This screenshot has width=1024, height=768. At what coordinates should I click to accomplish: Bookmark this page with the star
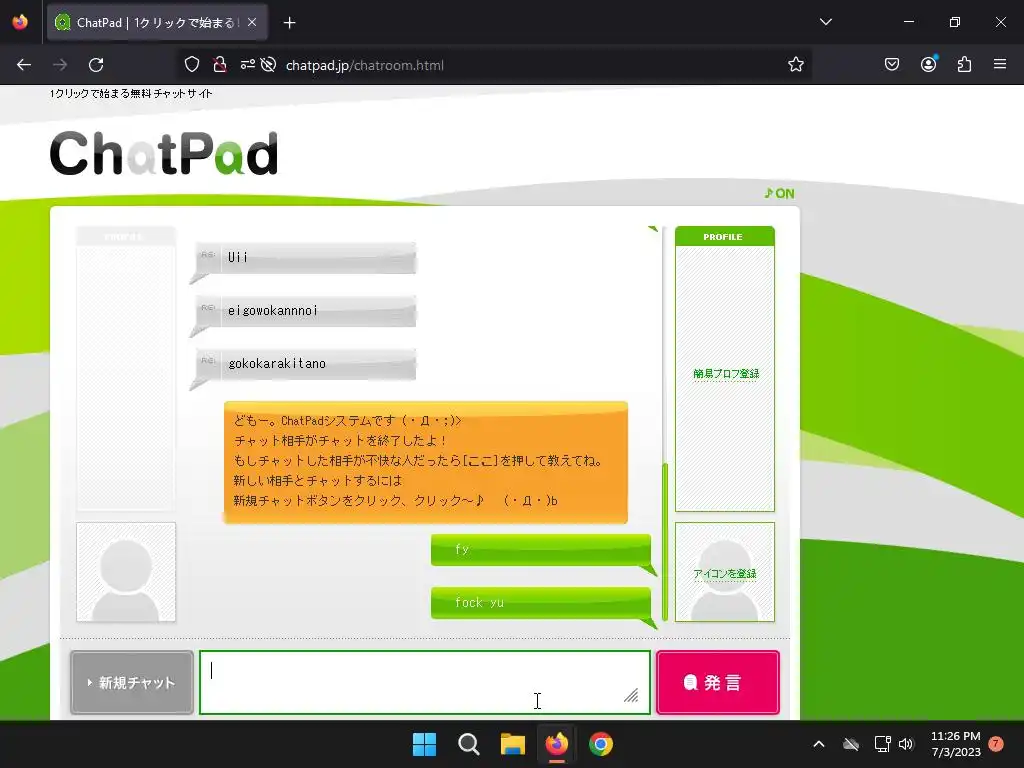point(795,65)
